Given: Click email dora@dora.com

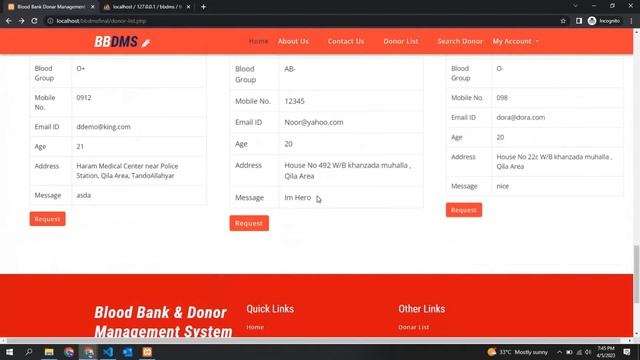Looking at the screenshot, I should pos(520,117).
